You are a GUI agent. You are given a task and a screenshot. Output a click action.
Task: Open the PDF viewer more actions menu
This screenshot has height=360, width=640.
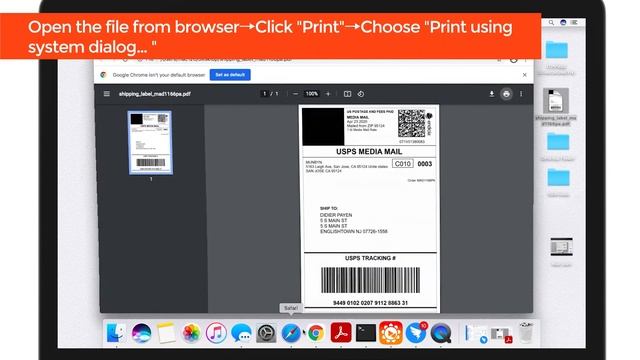point(521,94)
